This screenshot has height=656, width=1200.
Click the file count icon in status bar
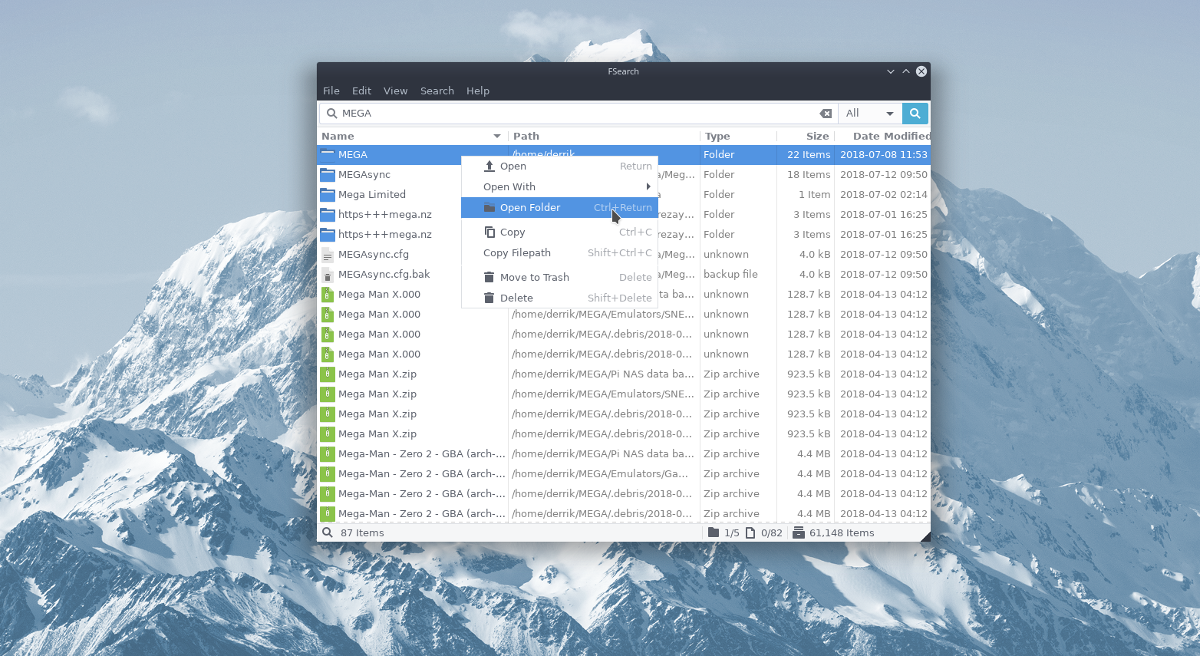click(752, 532)
